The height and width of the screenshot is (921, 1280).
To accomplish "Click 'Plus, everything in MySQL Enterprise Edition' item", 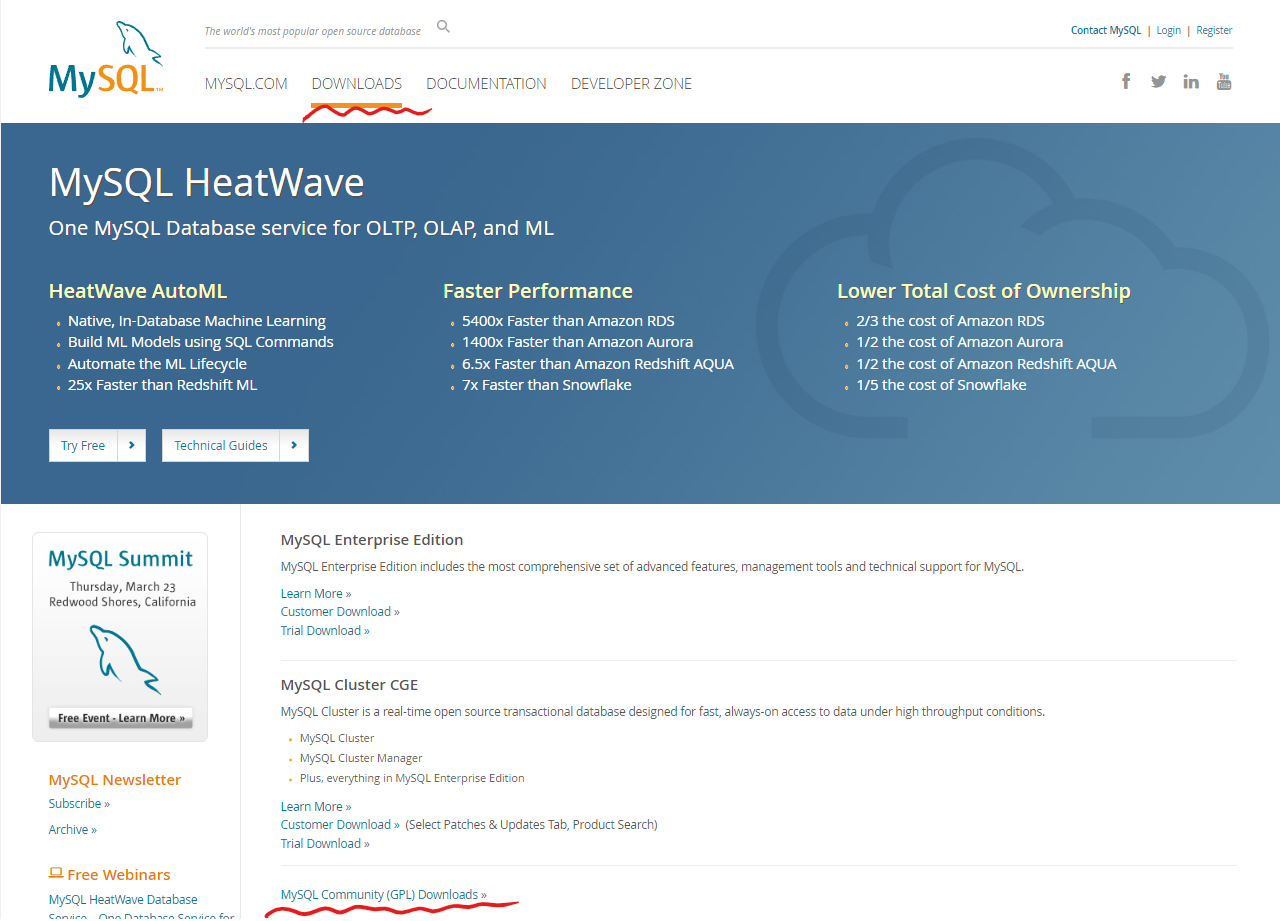I will (x=412, y=778).
